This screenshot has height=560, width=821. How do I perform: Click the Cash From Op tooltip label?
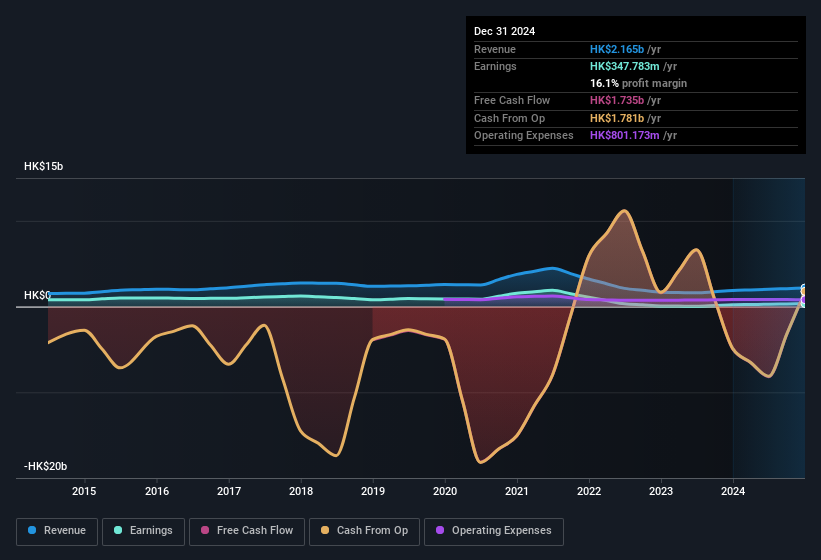509,118
